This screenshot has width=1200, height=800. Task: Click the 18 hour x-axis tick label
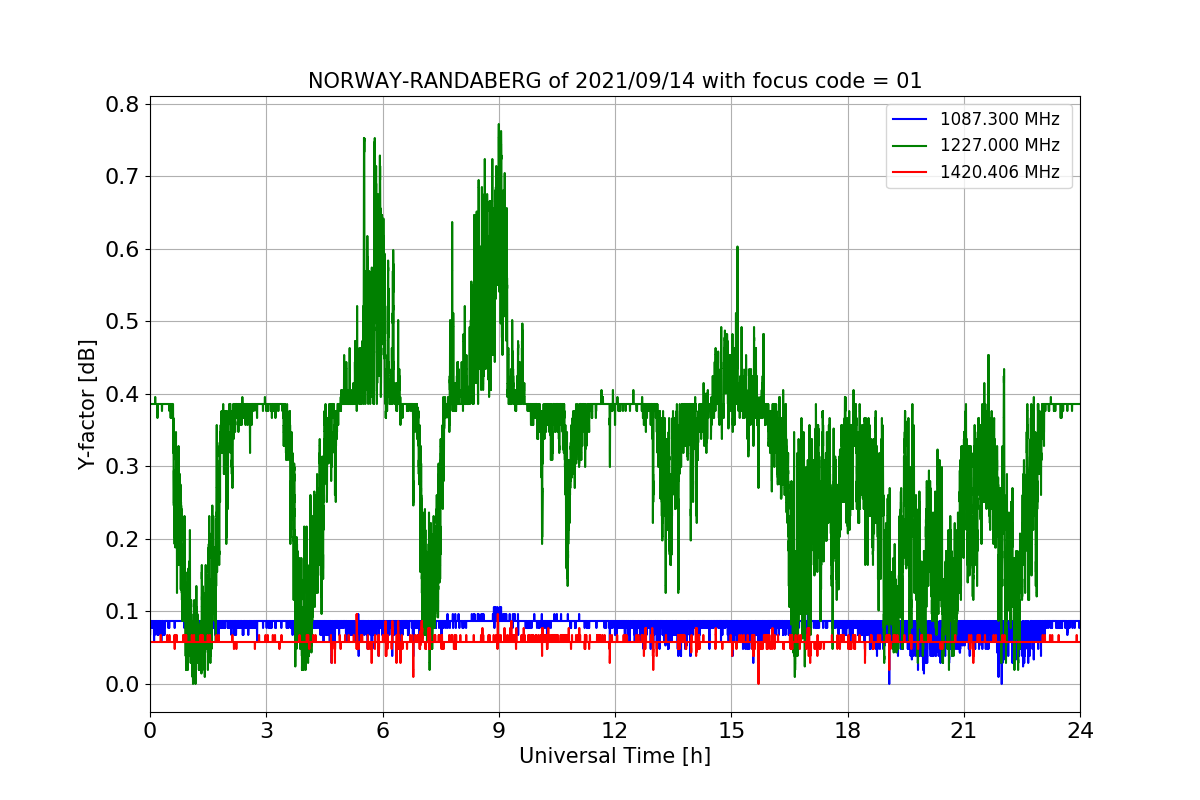(x=847, y=731)
